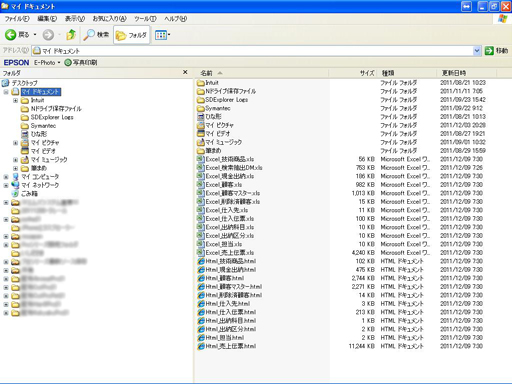Sort by the 種類 column header
The image size is (512, 384).
pyautogui.click(x=407, y=73)
